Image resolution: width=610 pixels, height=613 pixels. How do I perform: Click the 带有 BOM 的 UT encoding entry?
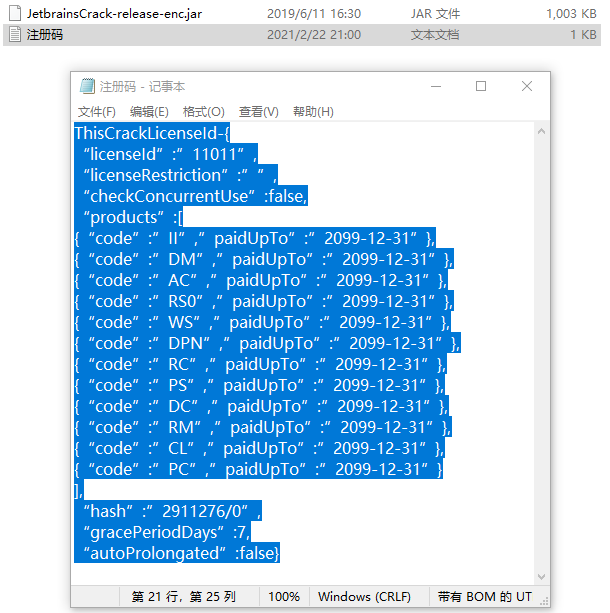[x=484, y=597]
